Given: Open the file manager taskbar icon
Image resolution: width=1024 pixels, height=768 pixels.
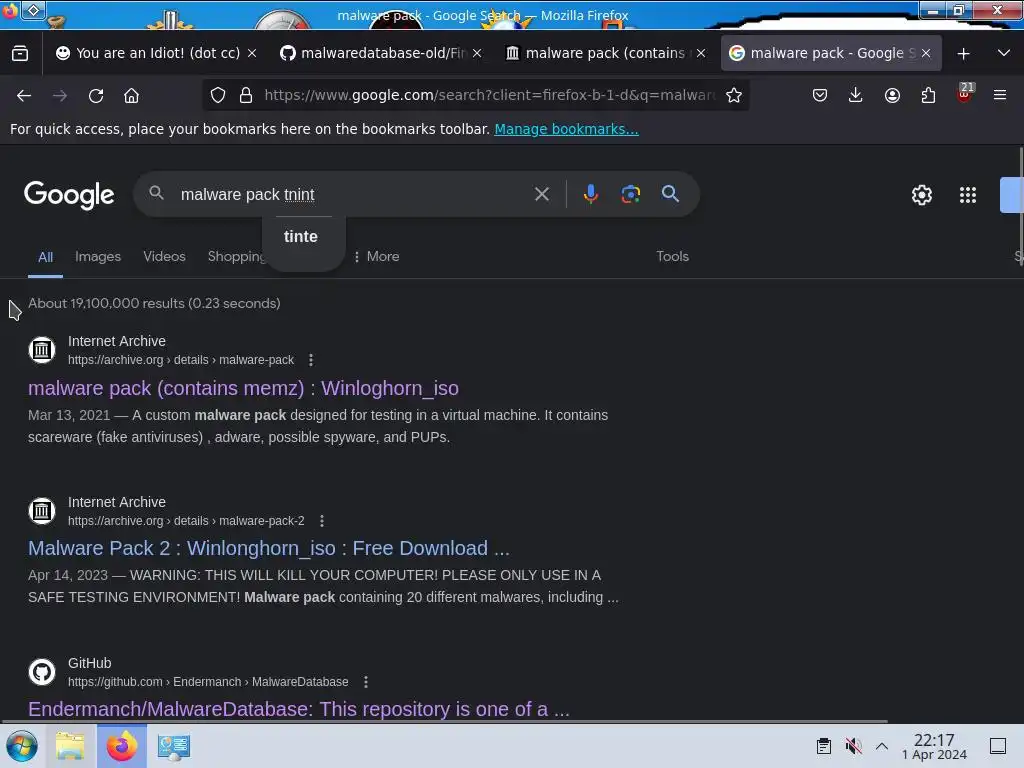Looking at the screenshot, I should tap(70, 746).
